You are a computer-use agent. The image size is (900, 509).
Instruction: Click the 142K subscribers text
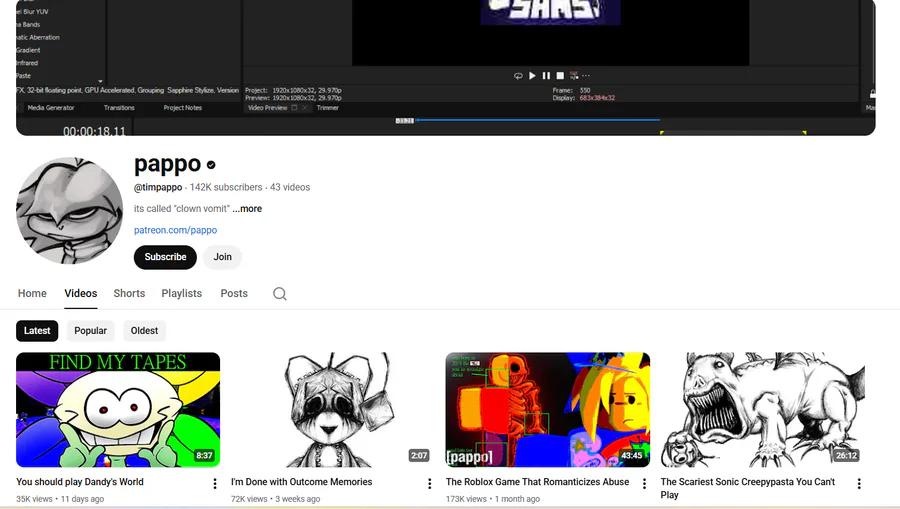(226, 188)
